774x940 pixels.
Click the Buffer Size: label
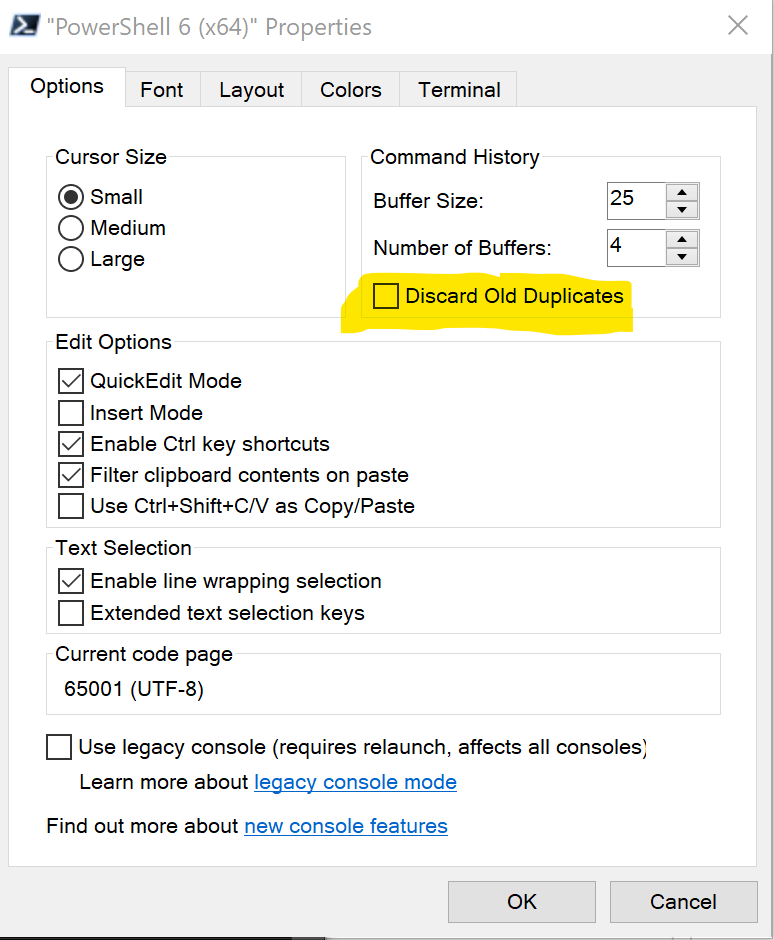[428, 201]
